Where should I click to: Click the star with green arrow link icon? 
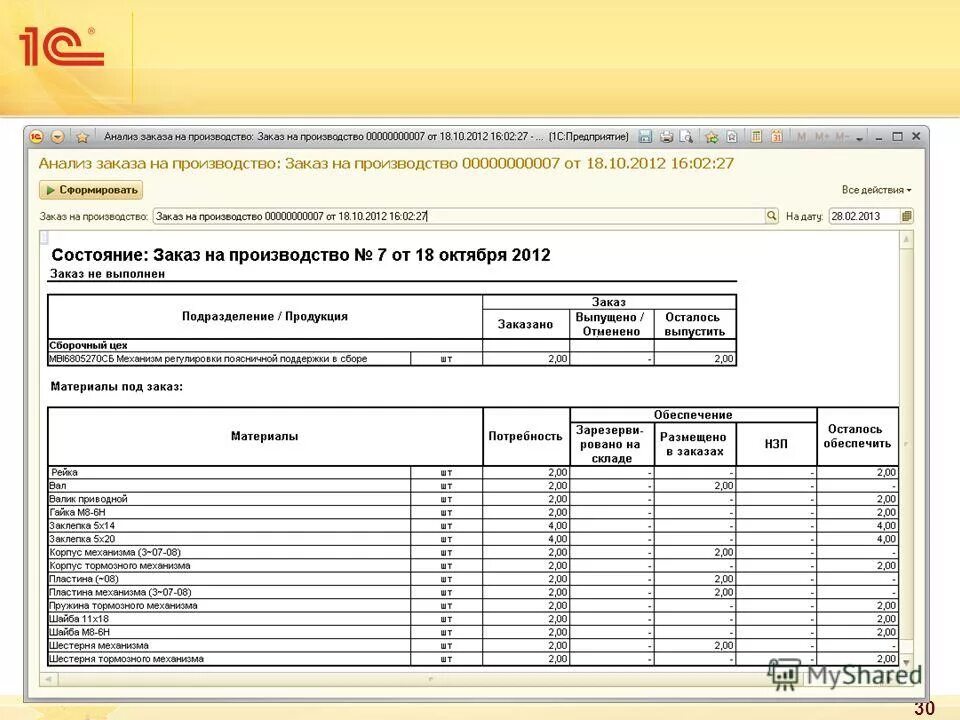(711, 137)
